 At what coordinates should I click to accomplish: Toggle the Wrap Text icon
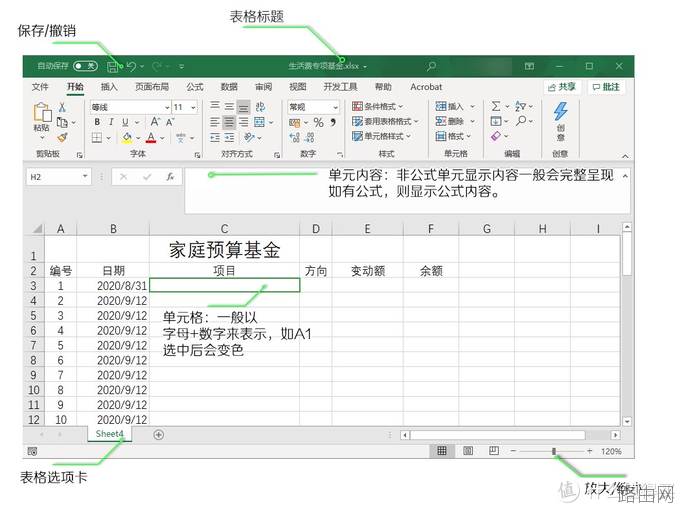click(x=260, y=106)
